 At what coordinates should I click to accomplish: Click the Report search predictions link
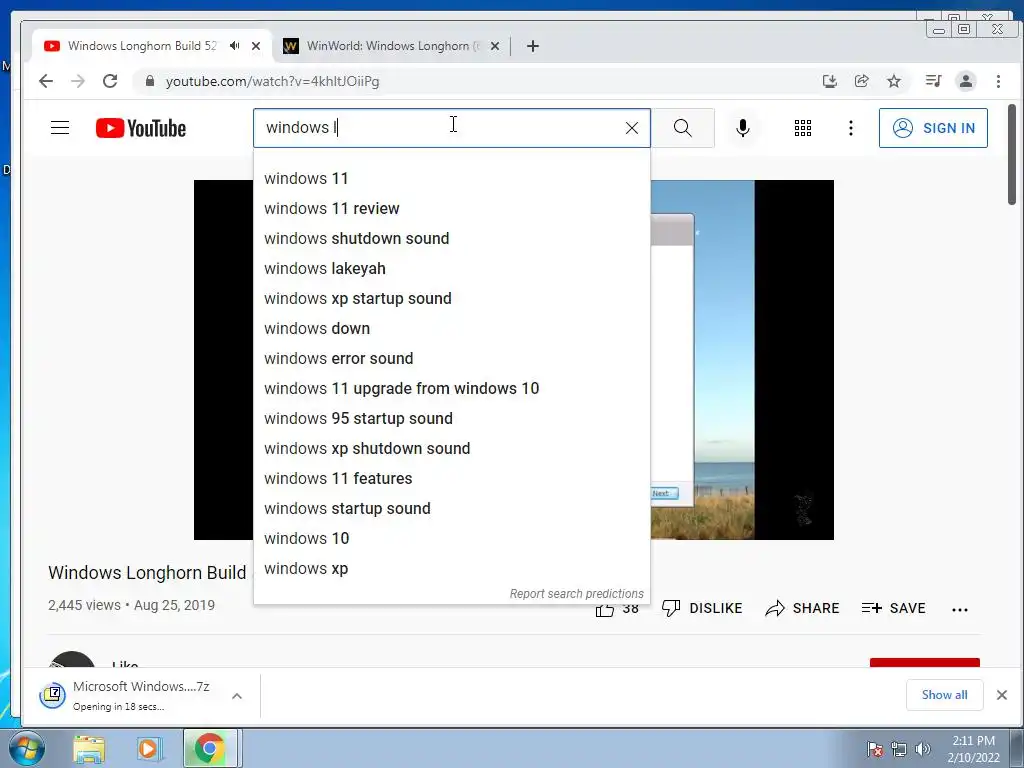(x=576, y=594)
